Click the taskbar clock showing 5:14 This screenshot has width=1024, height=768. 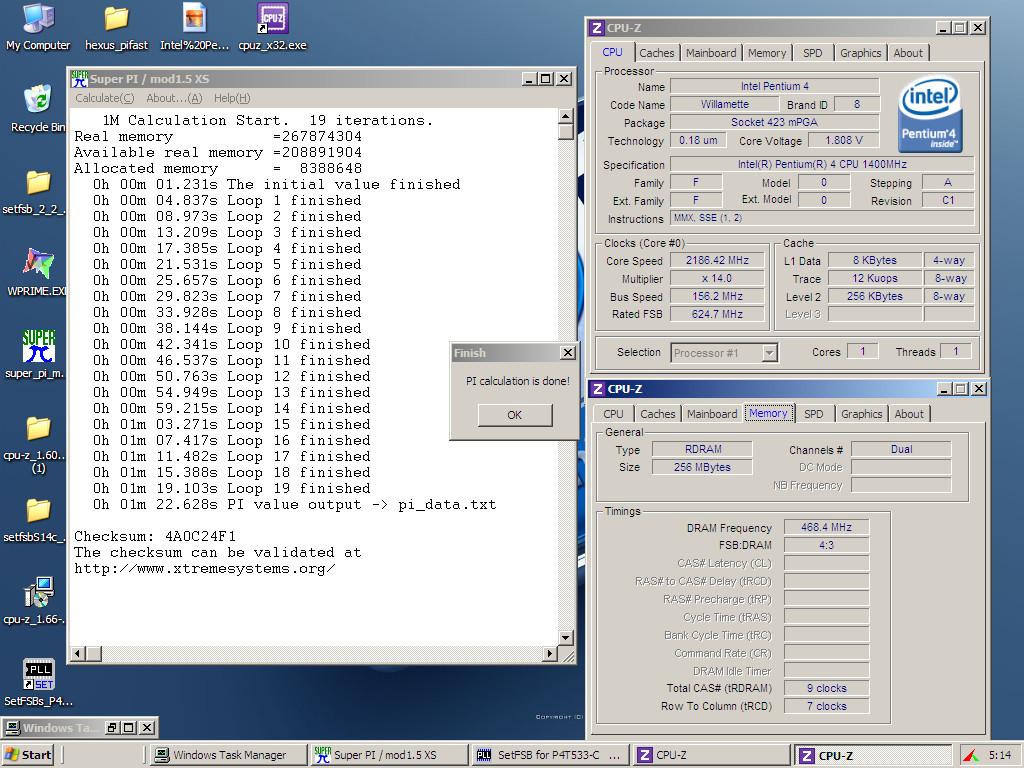[999, 755]
